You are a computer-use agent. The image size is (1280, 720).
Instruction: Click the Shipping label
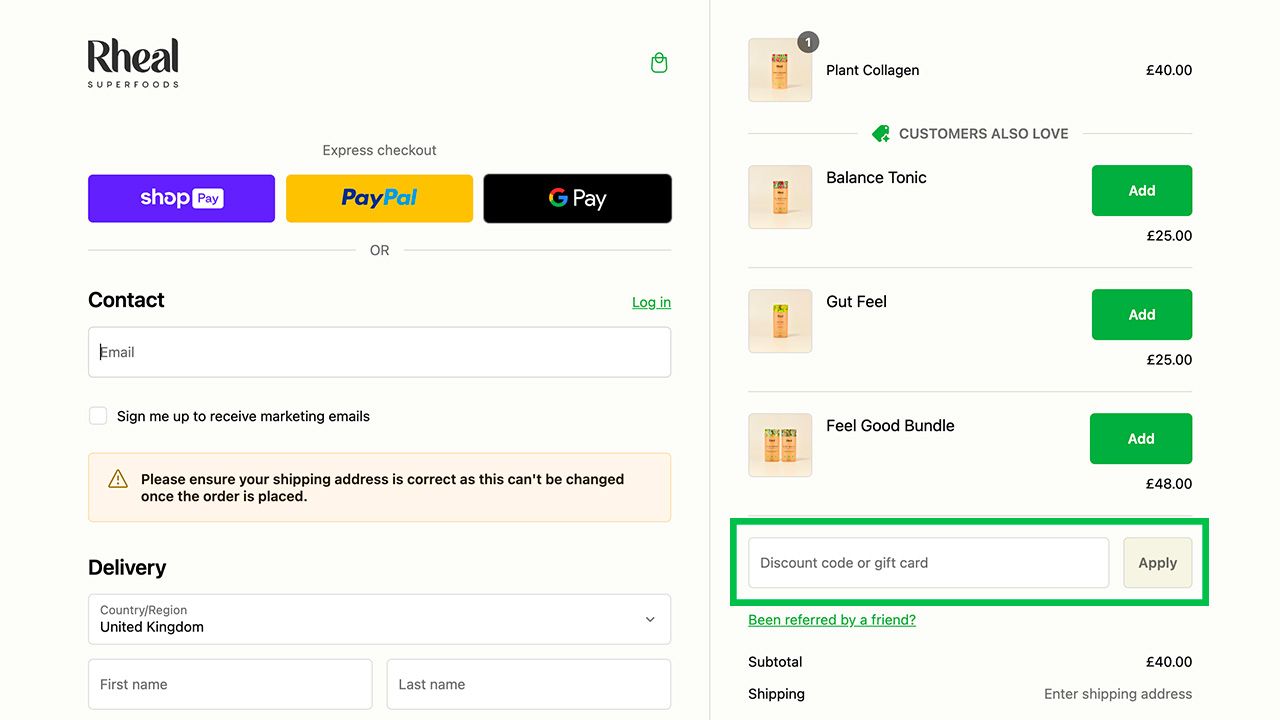click(x=776, y=694)
